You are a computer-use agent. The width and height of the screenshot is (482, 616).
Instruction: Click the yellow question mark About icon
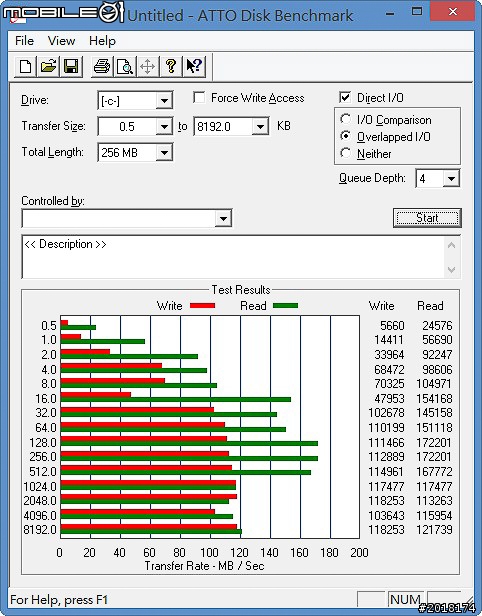click(x=171, y=66)
